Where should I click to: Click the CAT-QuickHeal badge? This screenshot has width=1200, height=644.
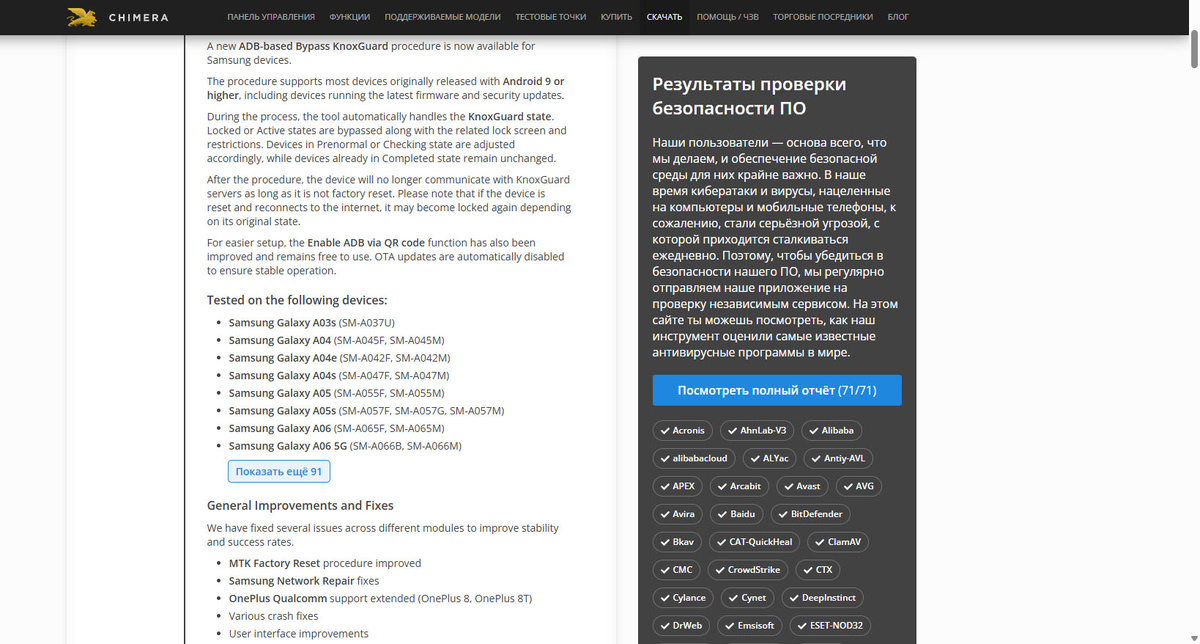tap(755, 542)
